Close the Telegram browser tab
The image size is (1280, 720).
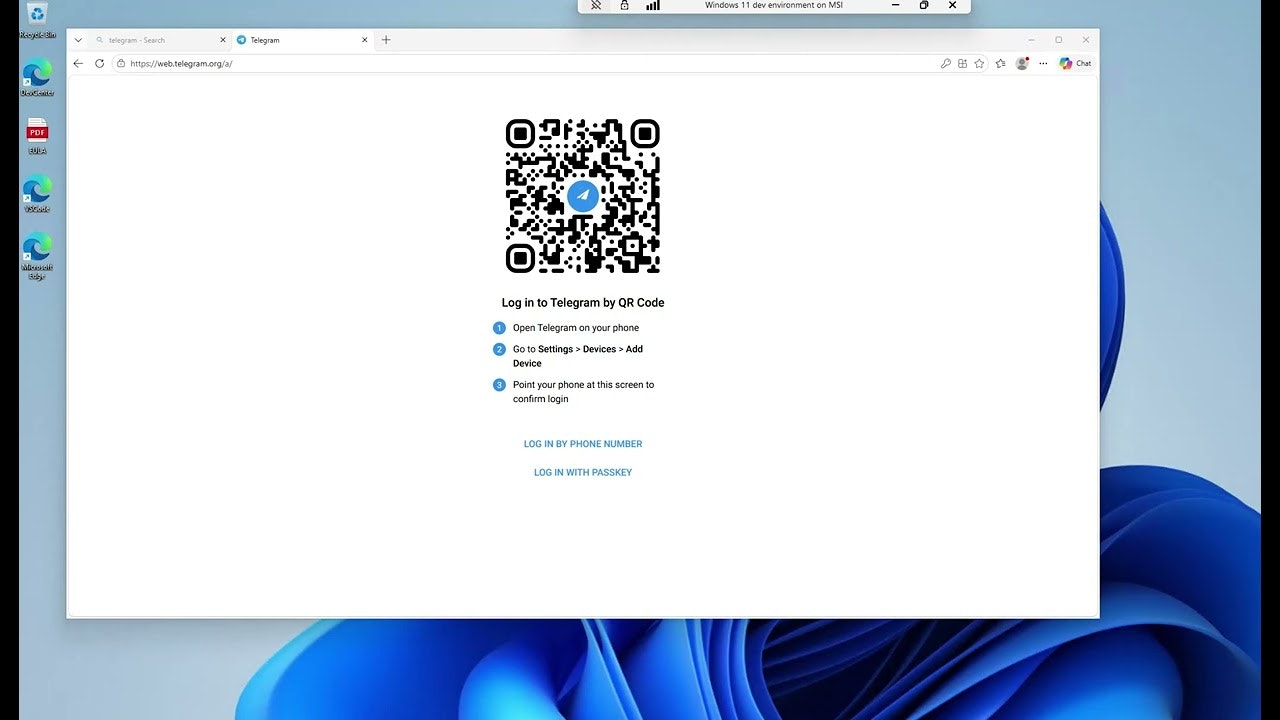click(x=364, y=40)
